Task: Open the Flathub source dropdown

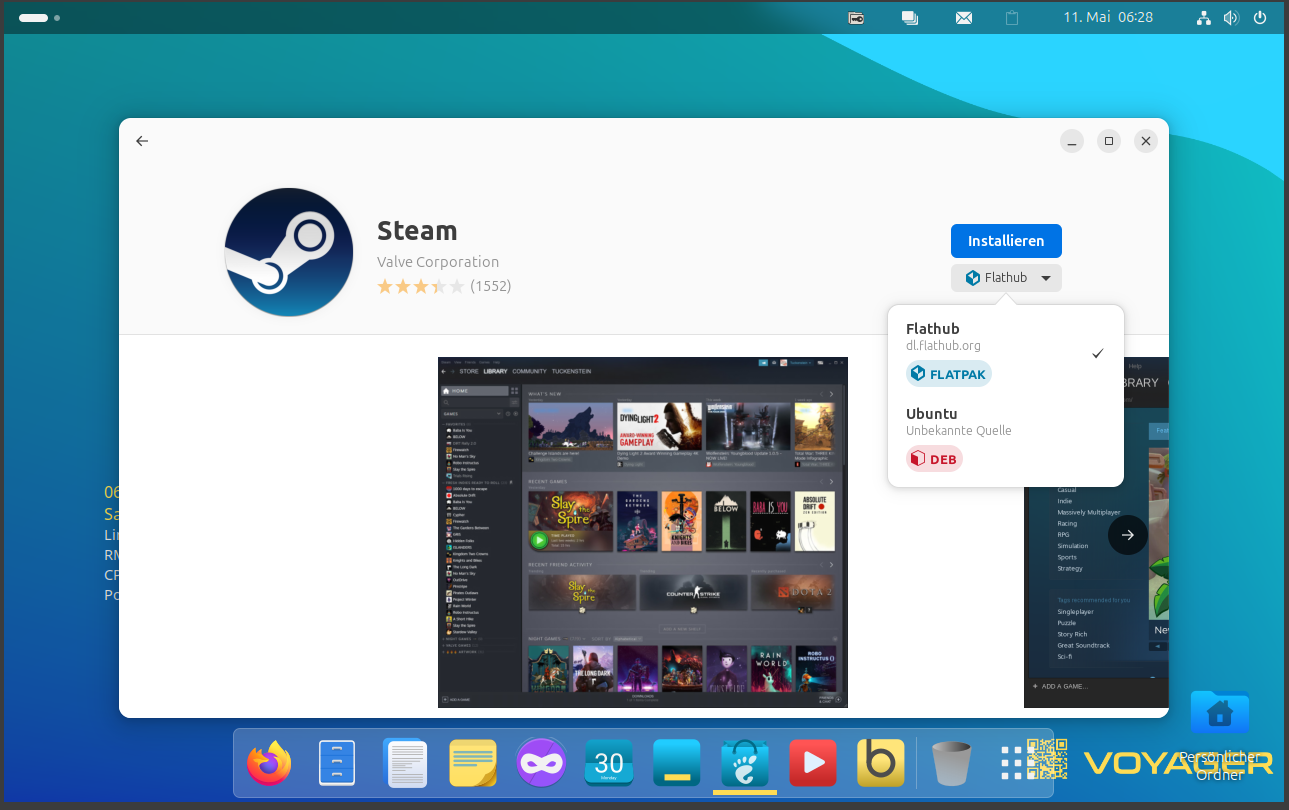Action: point(1006,278)
